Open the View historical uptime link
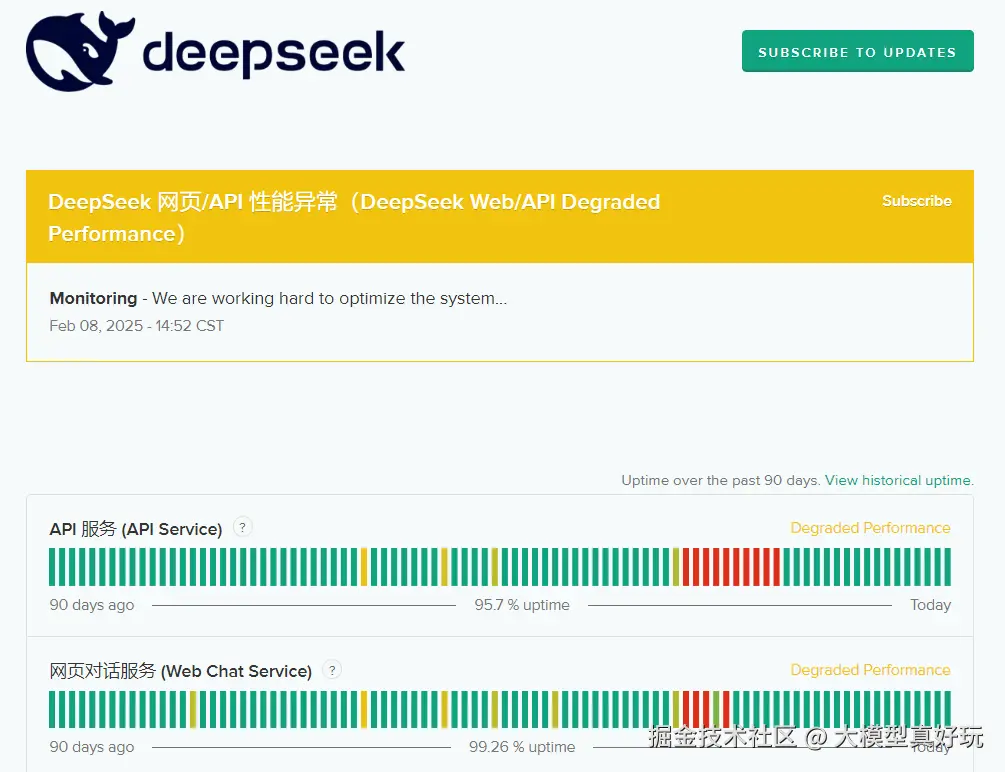 (899, 480)
